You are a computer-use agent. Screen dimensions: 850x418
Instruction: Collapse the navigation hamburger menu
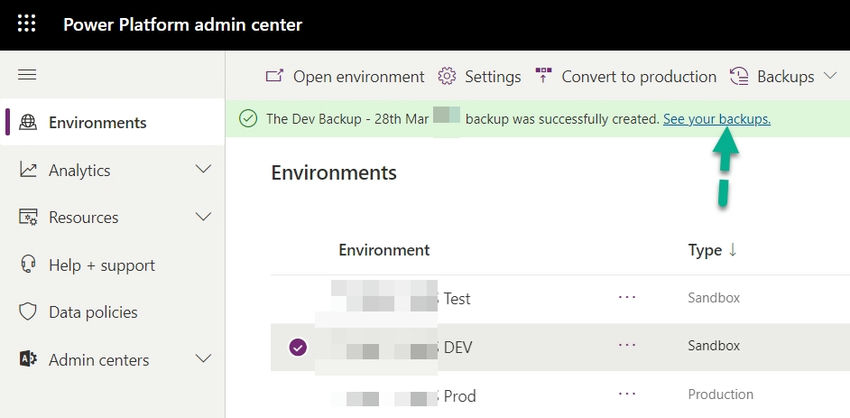point(27,75)
